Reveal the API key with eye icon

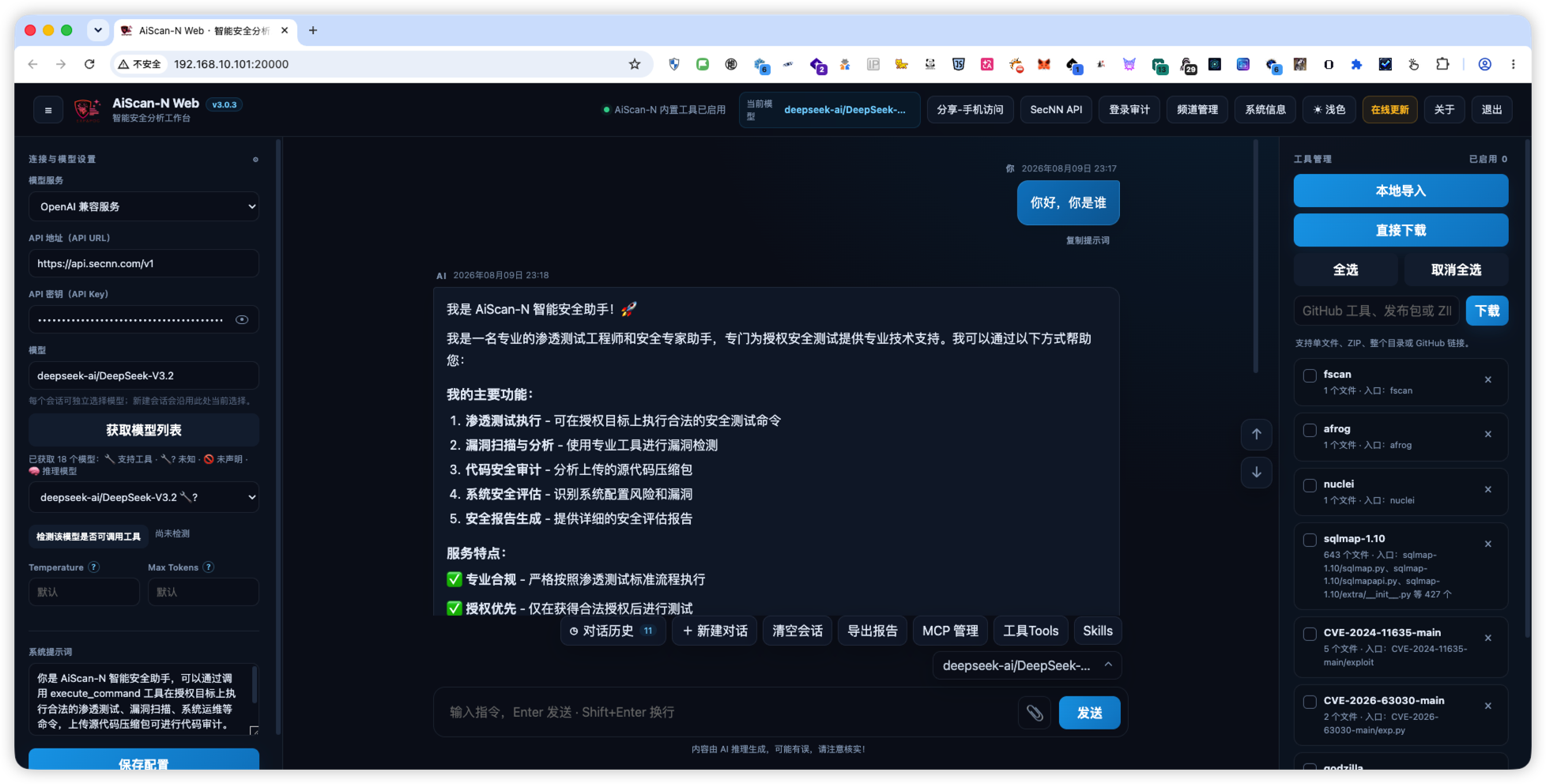[242, 320]
